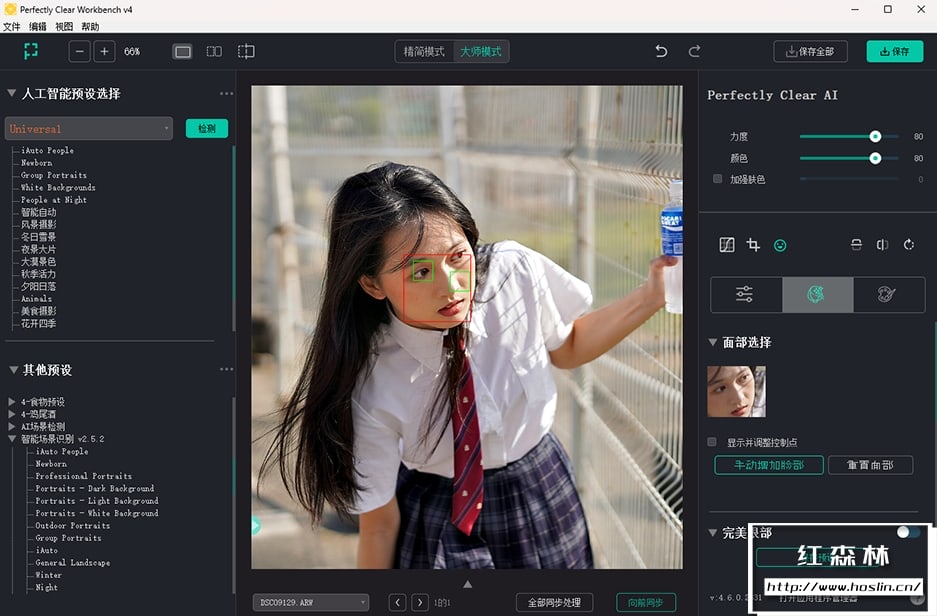
Task: Collapse 智能场景识别 v2.5.2 folder
Action: [x=11, y=439]
